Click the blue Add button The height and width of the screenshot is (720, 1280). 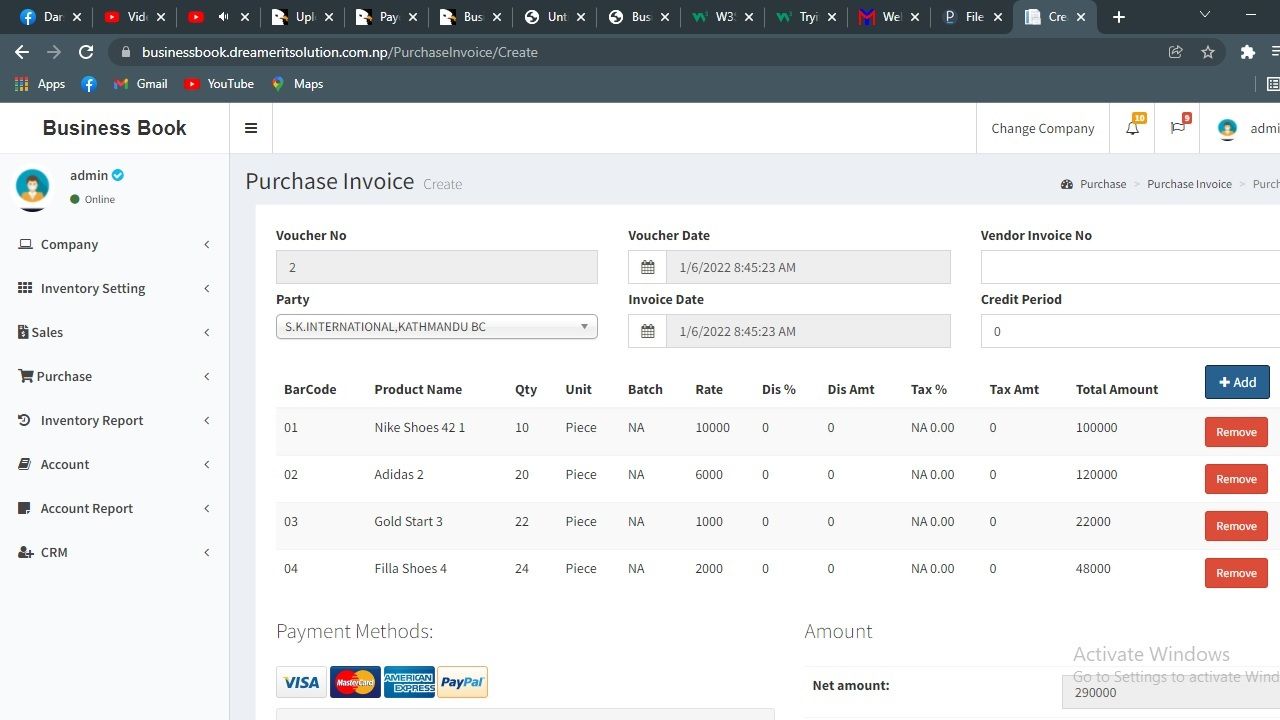click(1237, 382)
